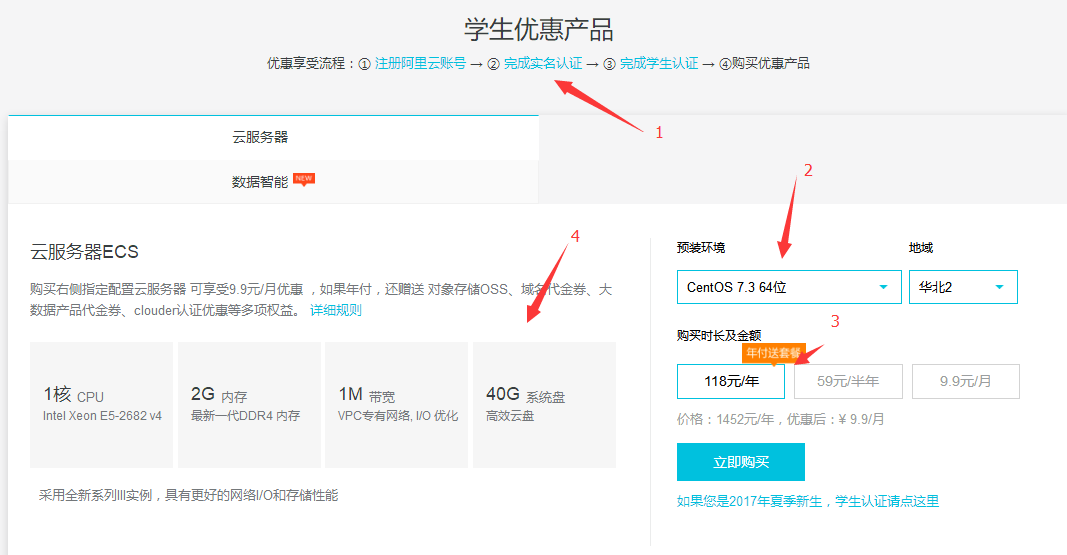Click the 年付送套餐 orange tag

[774, 353]
